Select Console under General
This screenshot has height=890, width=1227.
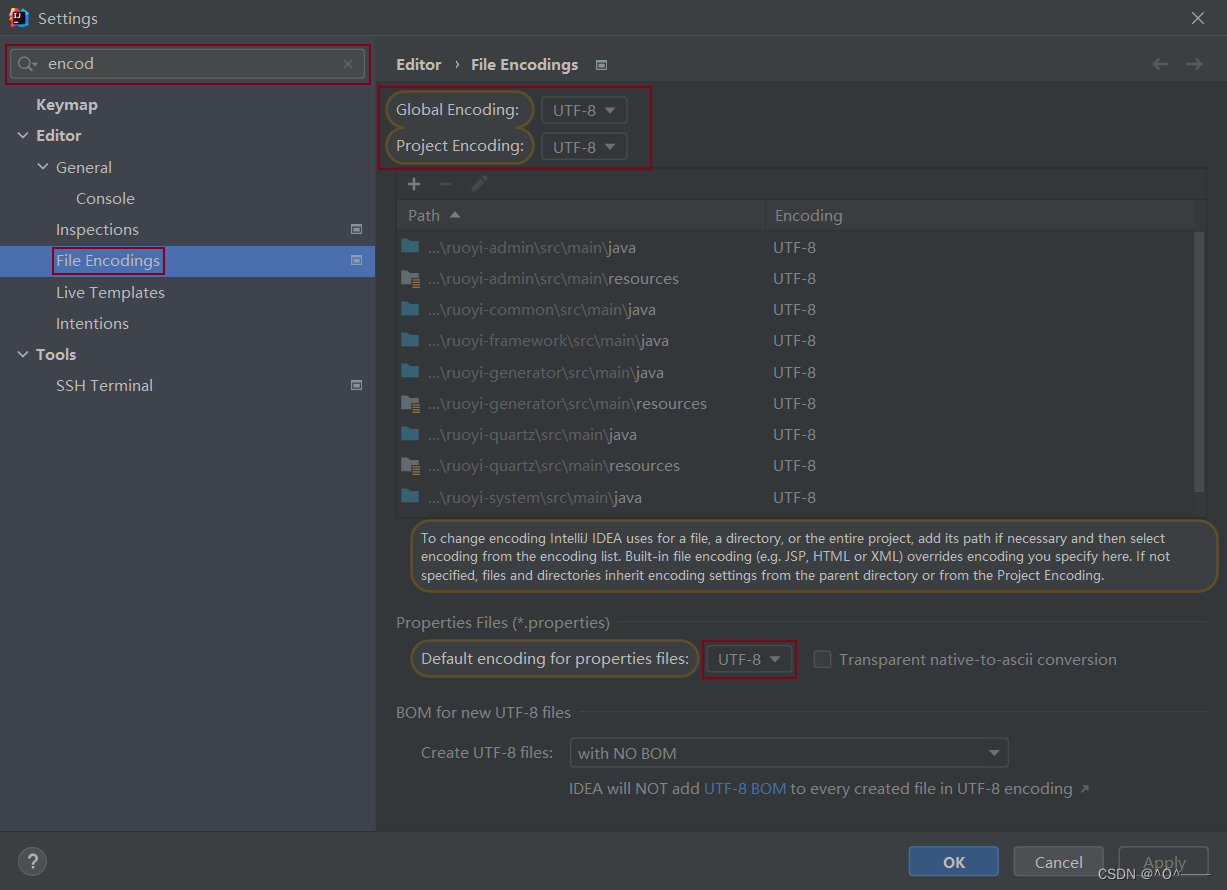(105, 198)
